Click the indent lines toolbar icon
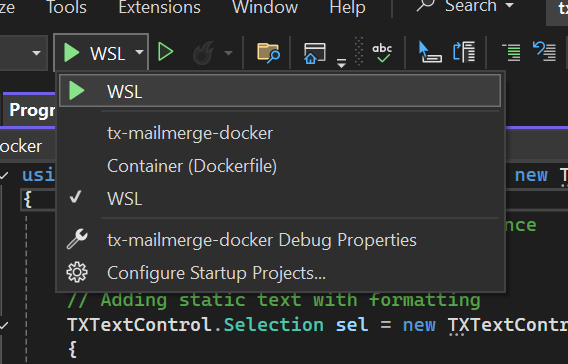 [511, 52]
